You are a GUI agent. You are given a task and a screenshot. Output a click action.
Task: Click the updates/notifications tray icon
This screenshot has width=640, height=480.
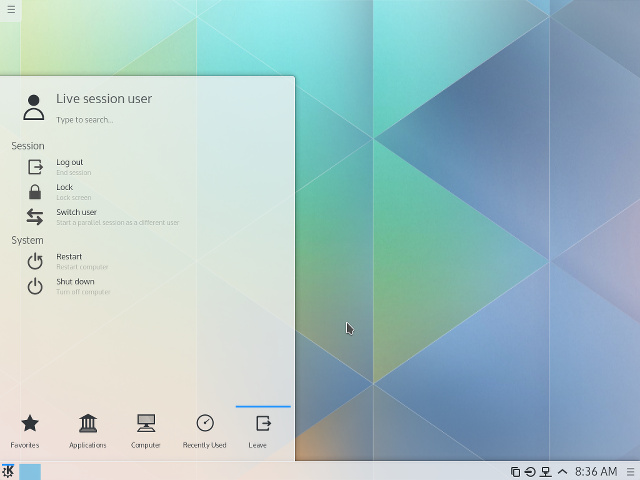click(x=530, y=472)
